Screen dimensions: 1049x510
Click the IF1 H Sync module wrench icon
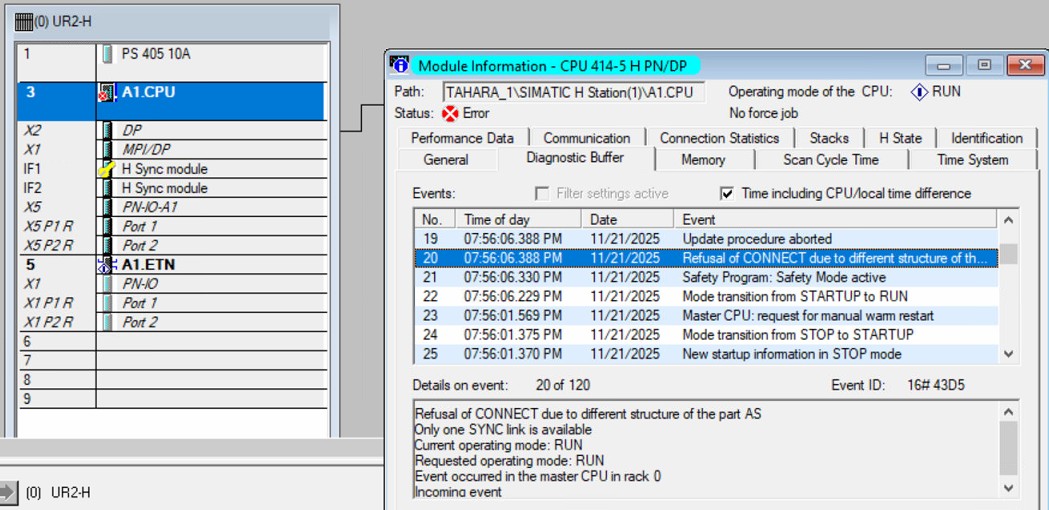coord(106,169)
